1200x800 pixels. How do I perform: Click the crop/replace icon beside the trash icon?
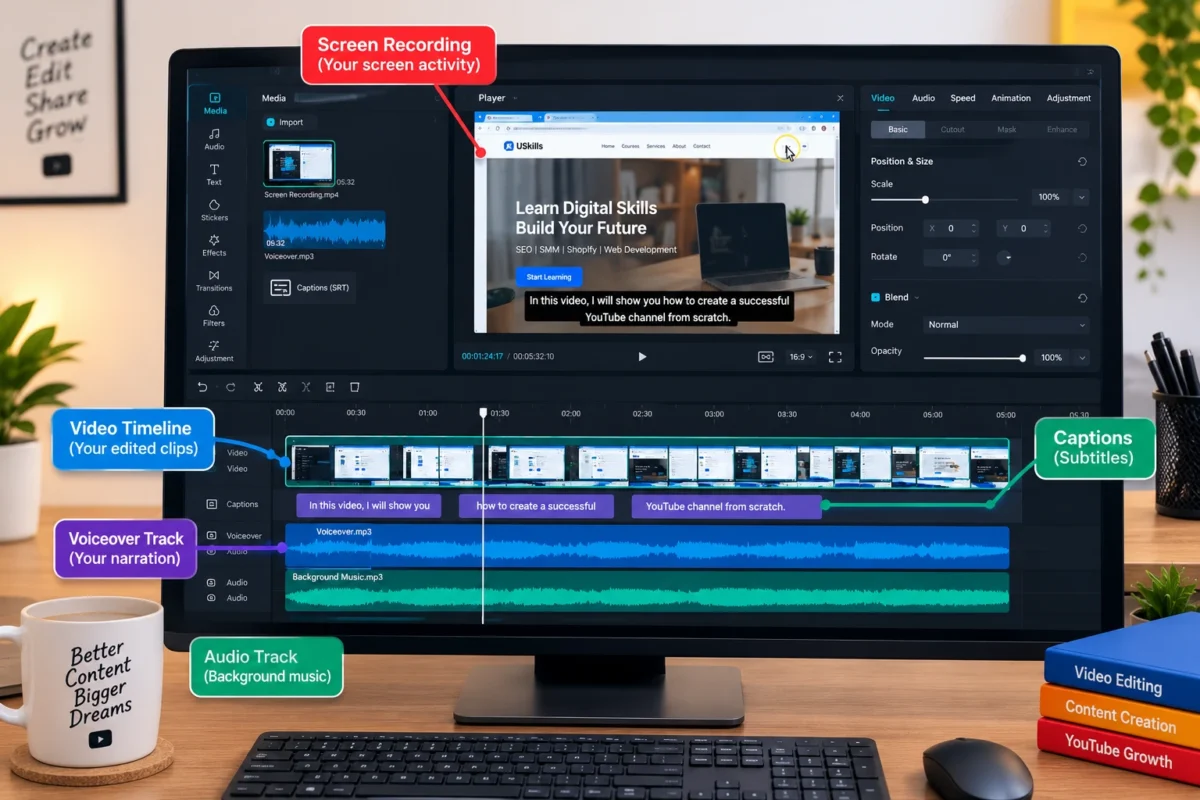point(330,387)
